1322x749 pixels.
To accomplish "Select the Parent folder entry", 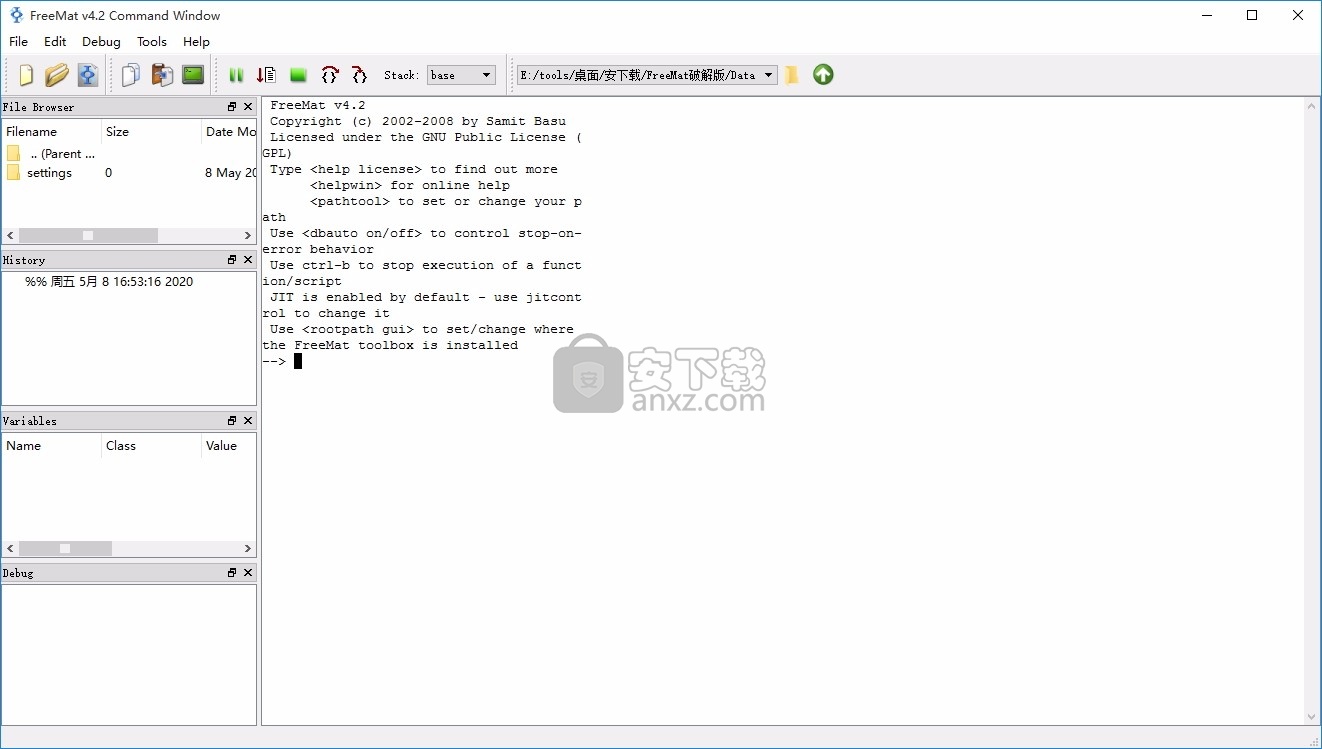I will [51, 154].
